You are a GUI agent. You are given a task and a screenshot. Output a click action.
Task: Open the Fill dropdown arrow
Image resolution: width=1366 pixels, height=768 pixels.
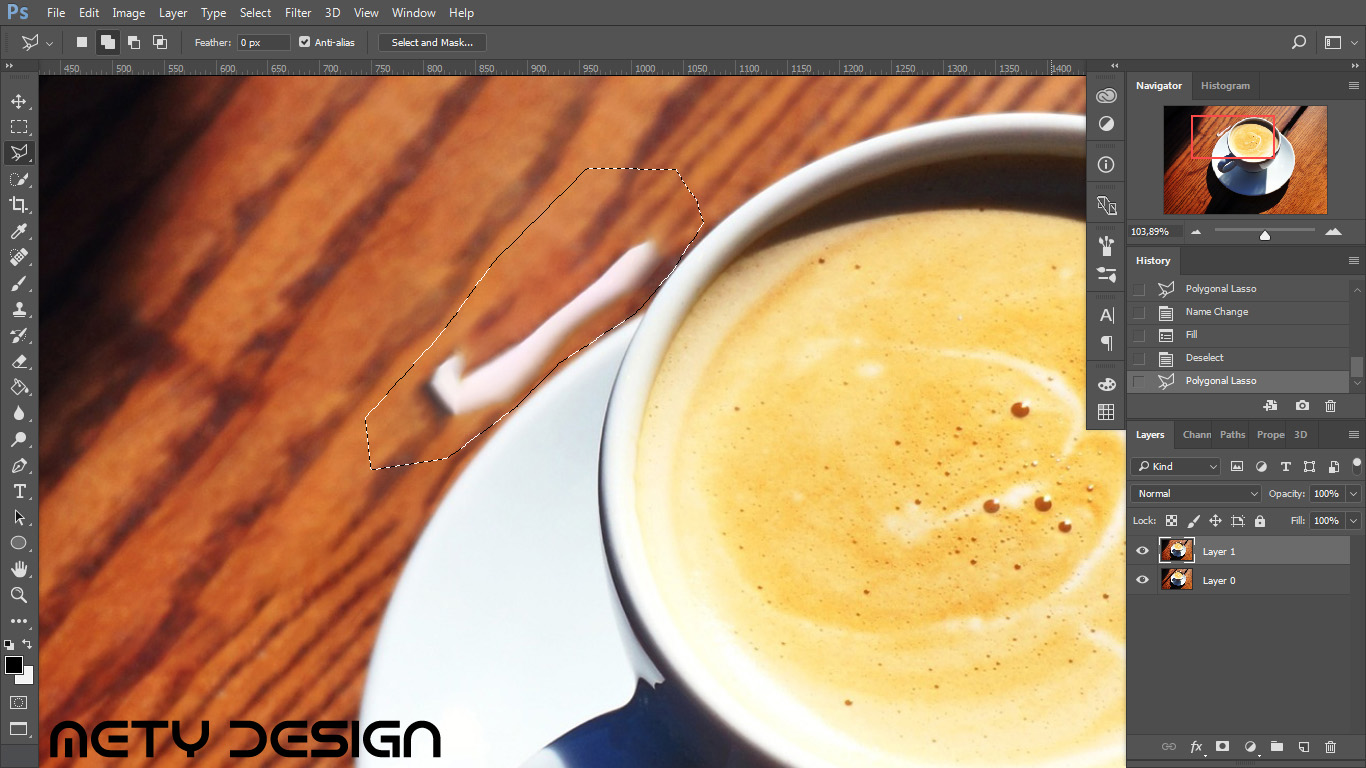coord(1353,521)
